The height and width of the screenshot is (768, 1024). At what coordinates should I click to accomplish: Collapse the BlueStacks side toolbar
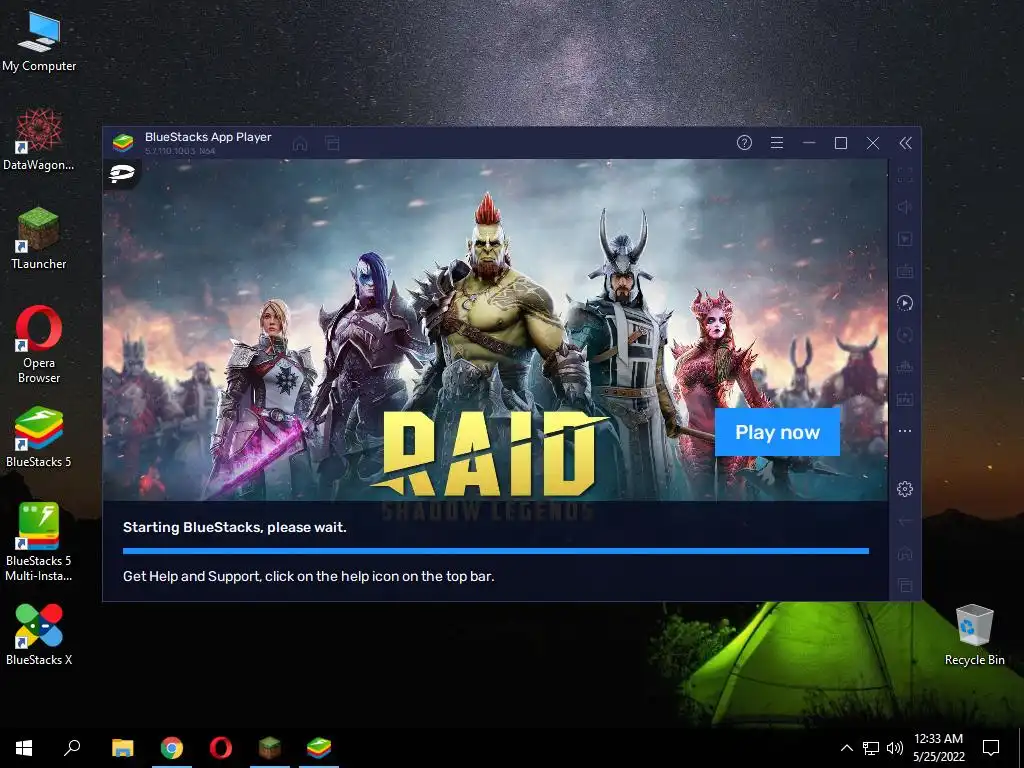(x=905, y=143)
